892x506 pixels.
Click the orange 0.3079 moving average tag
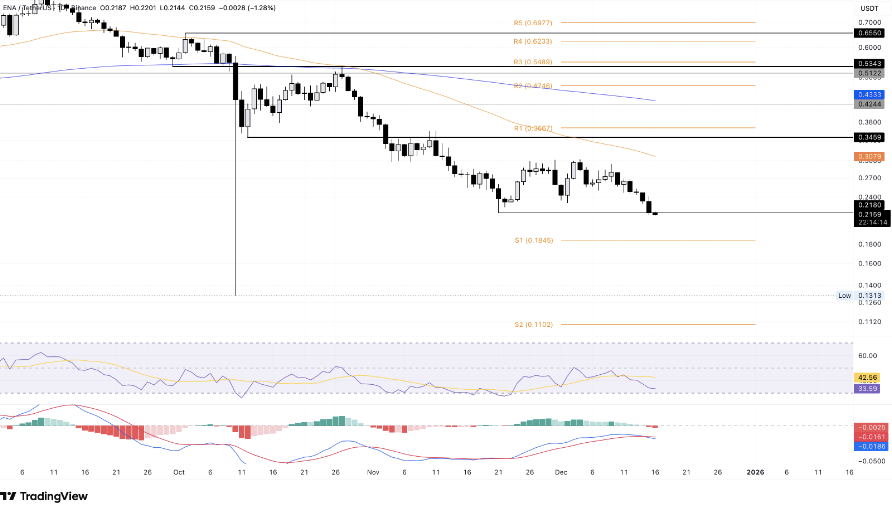[x=870, y=157]
